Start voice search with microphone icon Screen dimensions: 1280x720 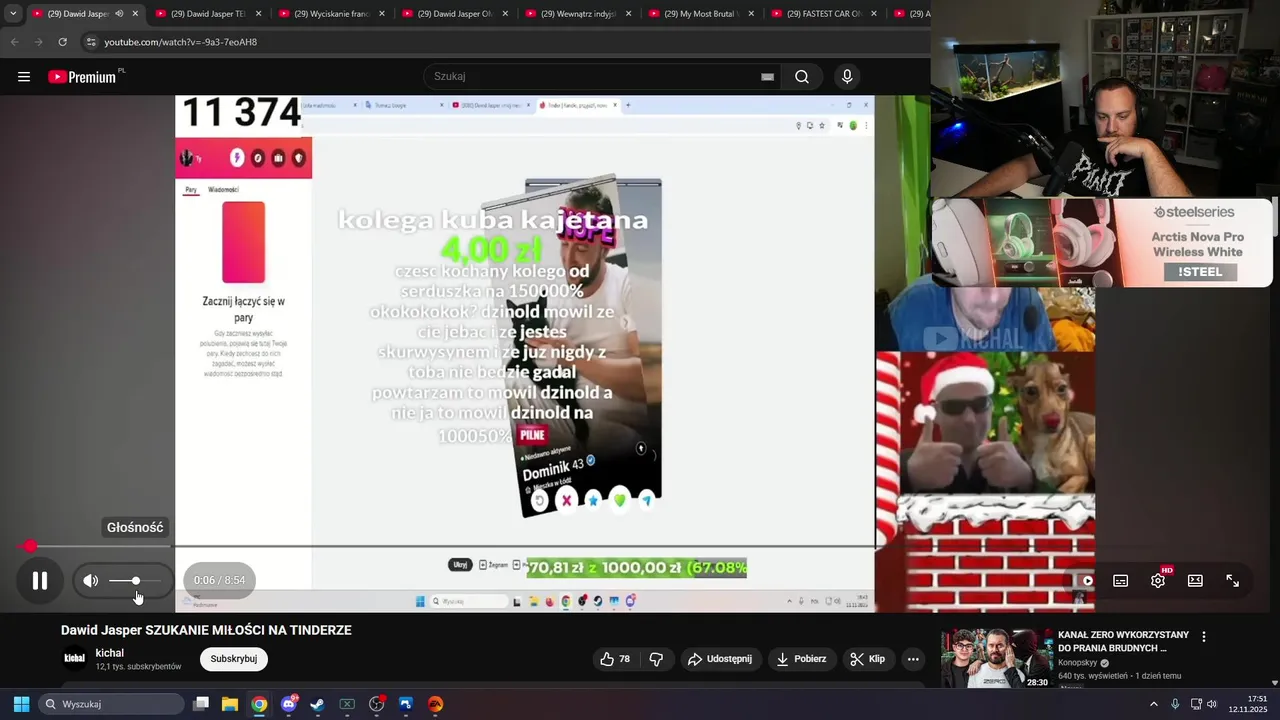pos(847,77)
